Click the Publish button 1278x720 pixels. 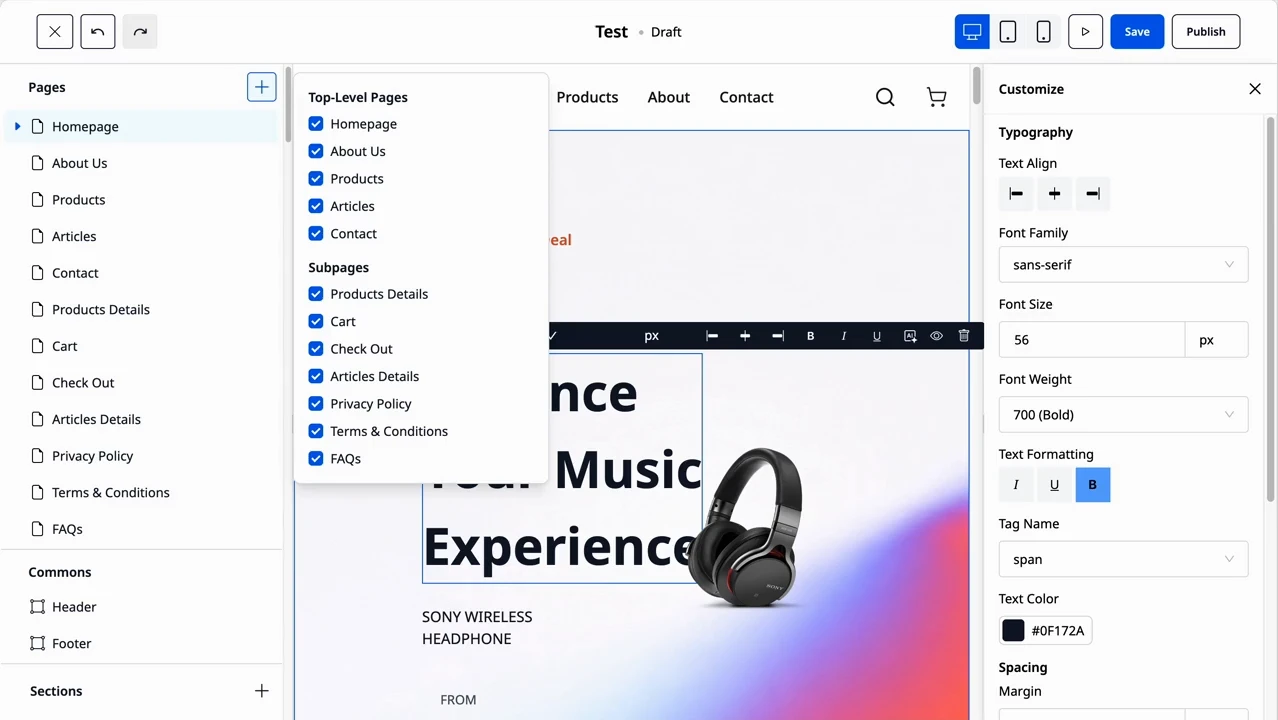pyautogui.click(x=1205, y=32)
